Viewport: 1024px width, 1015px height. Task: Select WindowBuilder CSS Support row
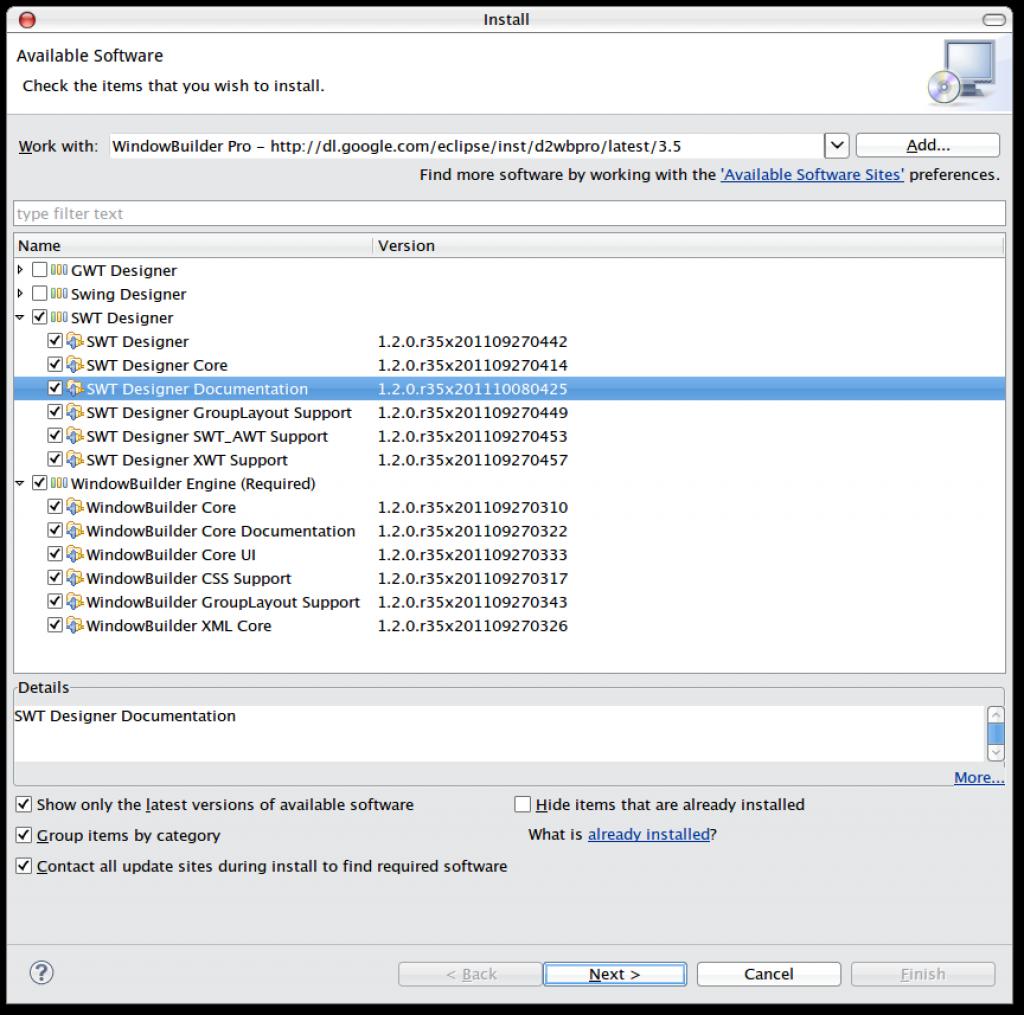click(509, 578)
